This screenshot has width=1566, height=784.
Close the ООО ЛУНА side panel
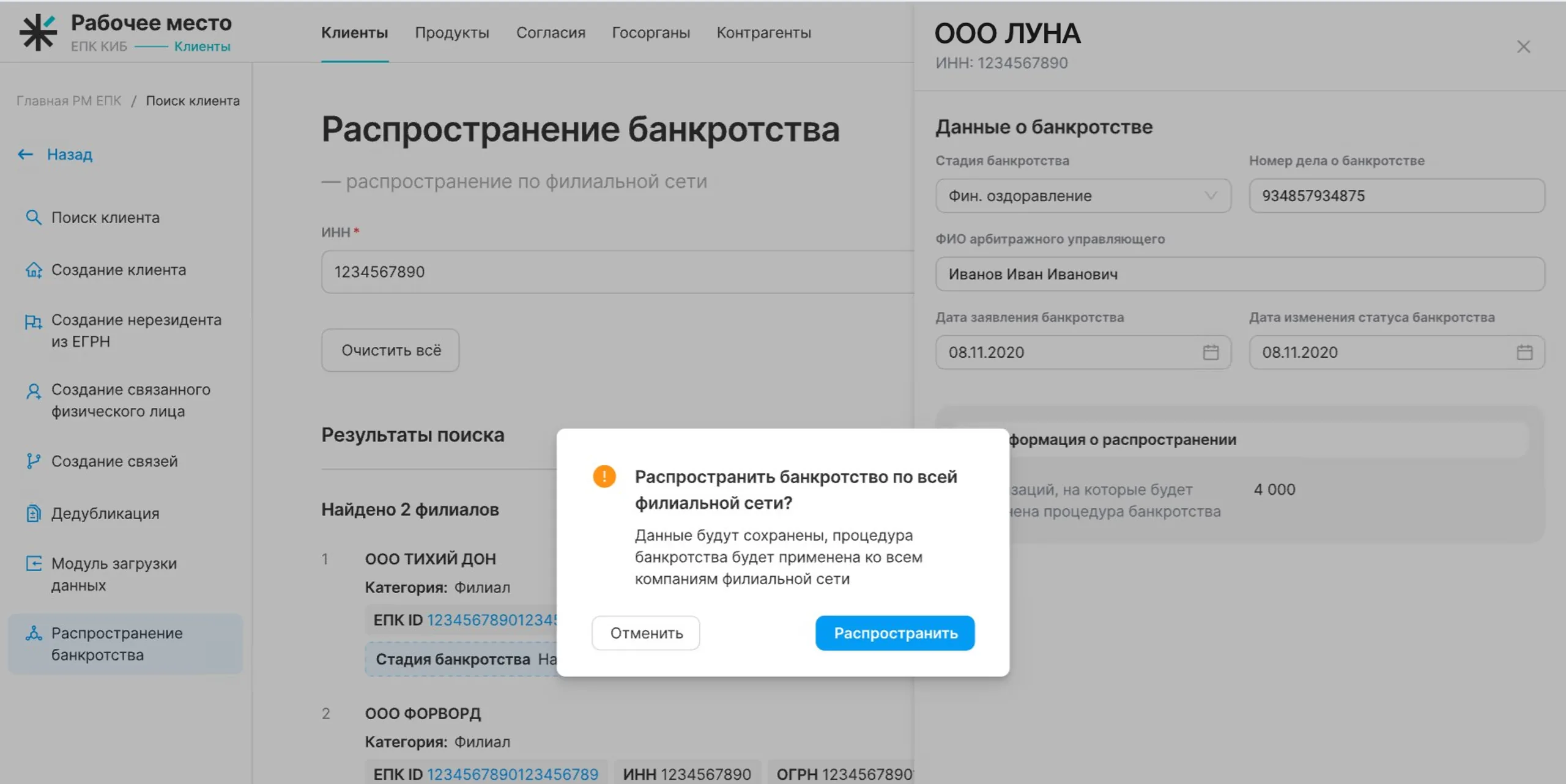coord(1523,47)
